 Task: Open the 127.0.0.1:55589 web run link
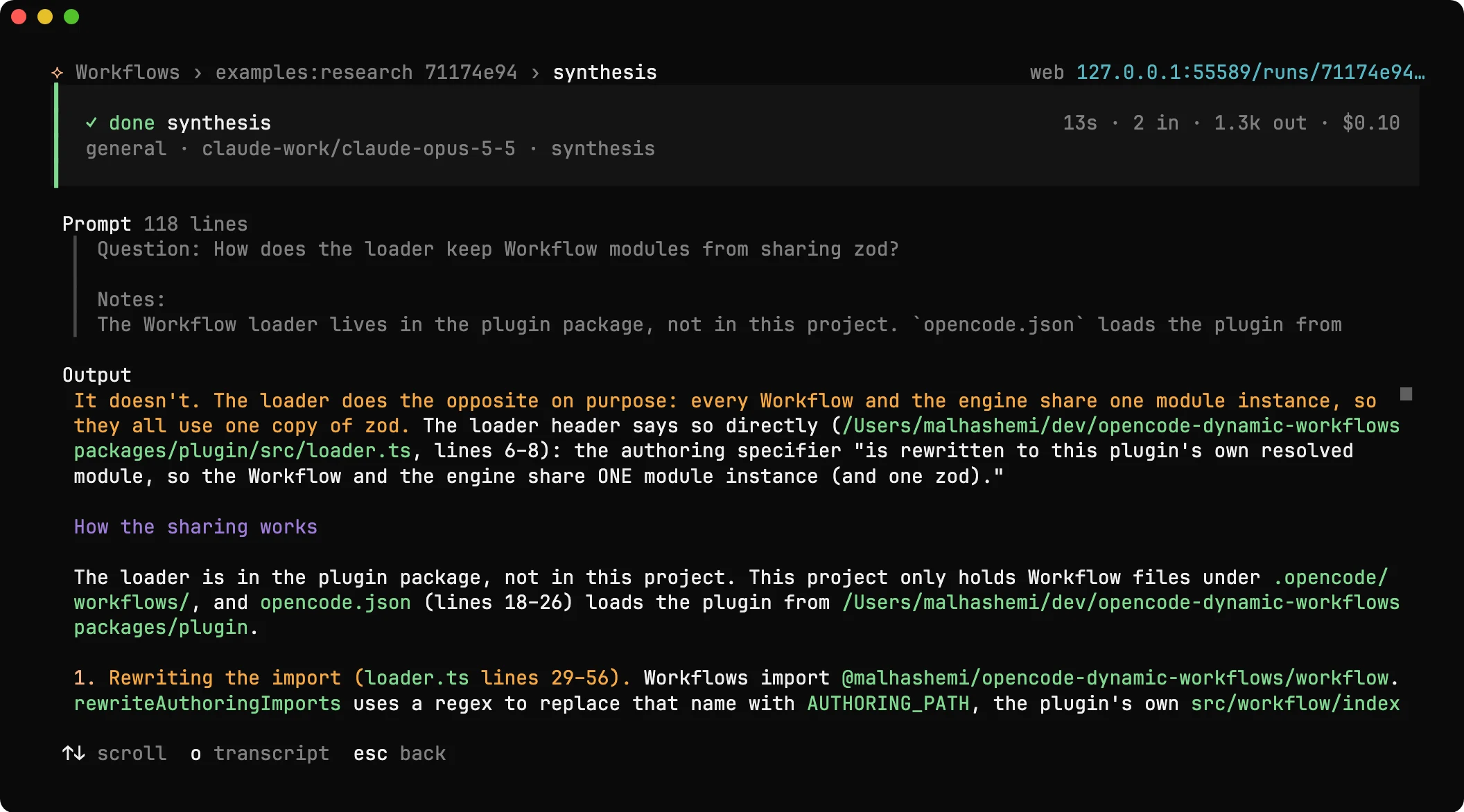coord(1250,73)
